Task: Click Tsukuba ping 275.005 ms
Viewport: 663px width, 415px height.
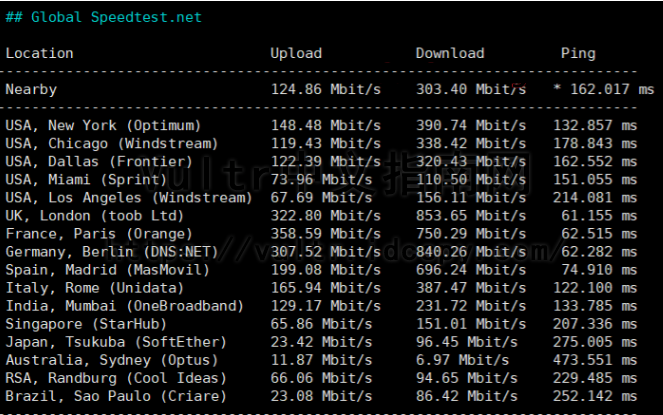Action: tap(595, 342)
